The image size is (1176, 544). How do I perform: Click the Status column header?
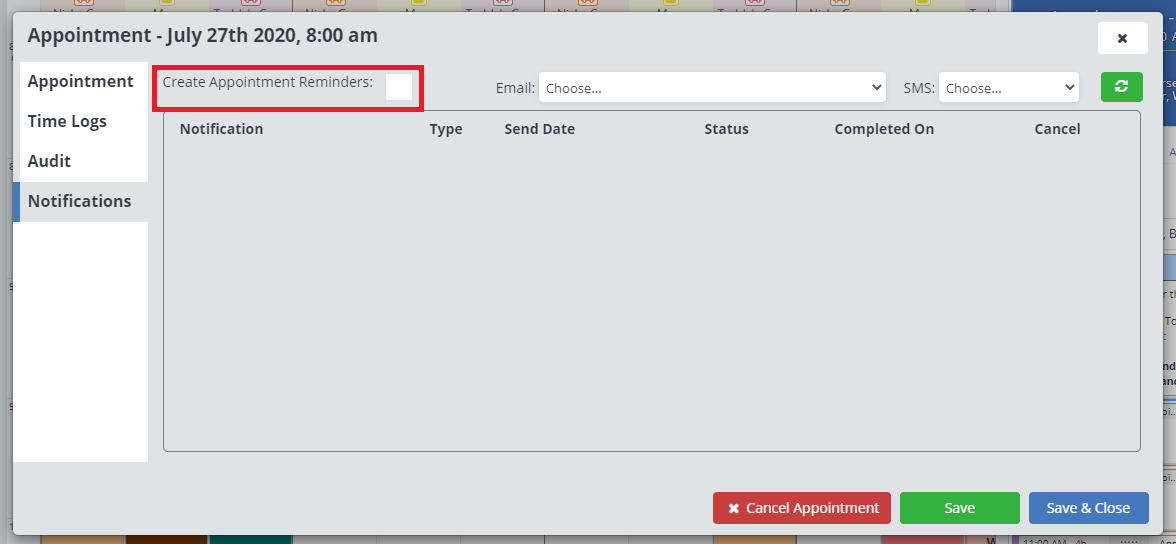(726, 129)
